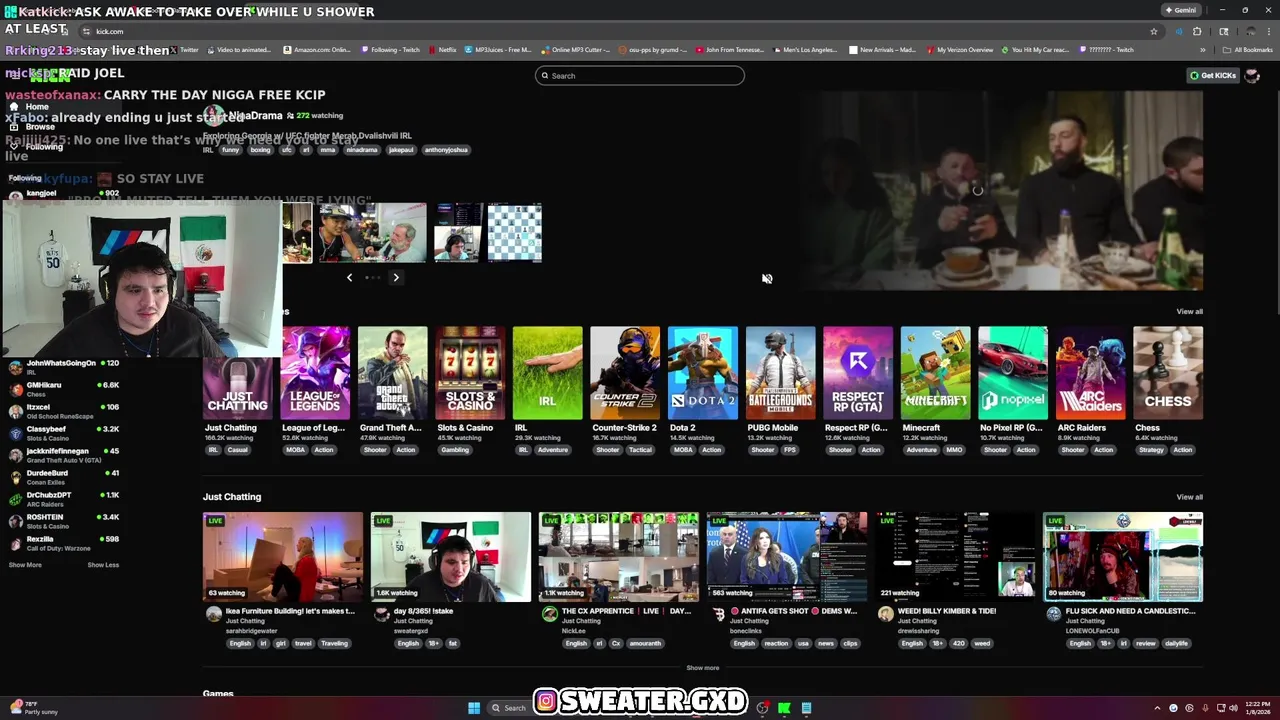Image resolution: width=1280 pixels, height=720 pixels.
Task: Unmute the featured stream preview
Action: (x=767, y=279)
